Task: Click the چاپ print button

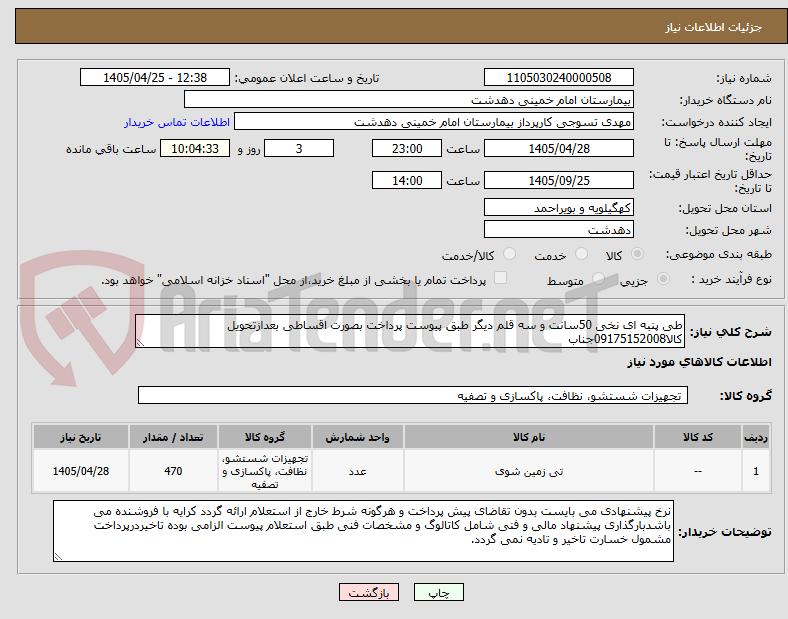Action: [x=439, y=592]
